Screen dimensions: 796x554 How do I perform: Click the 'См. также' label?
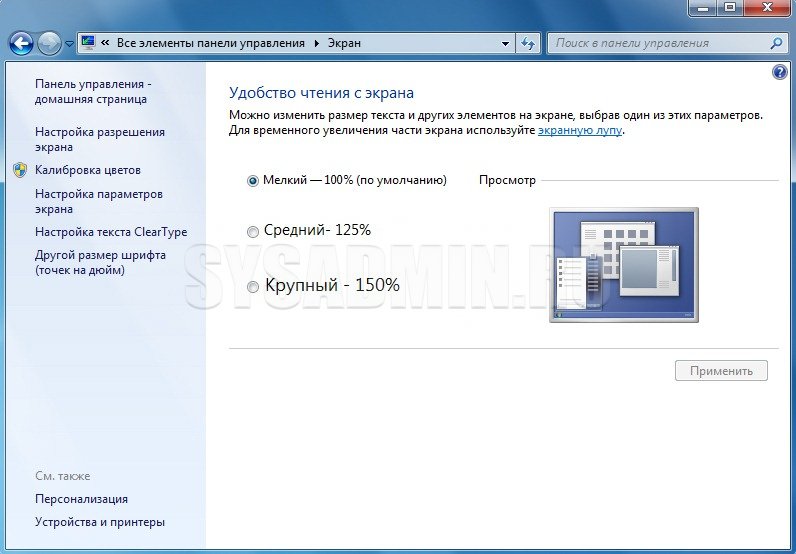tap(62, 476)
